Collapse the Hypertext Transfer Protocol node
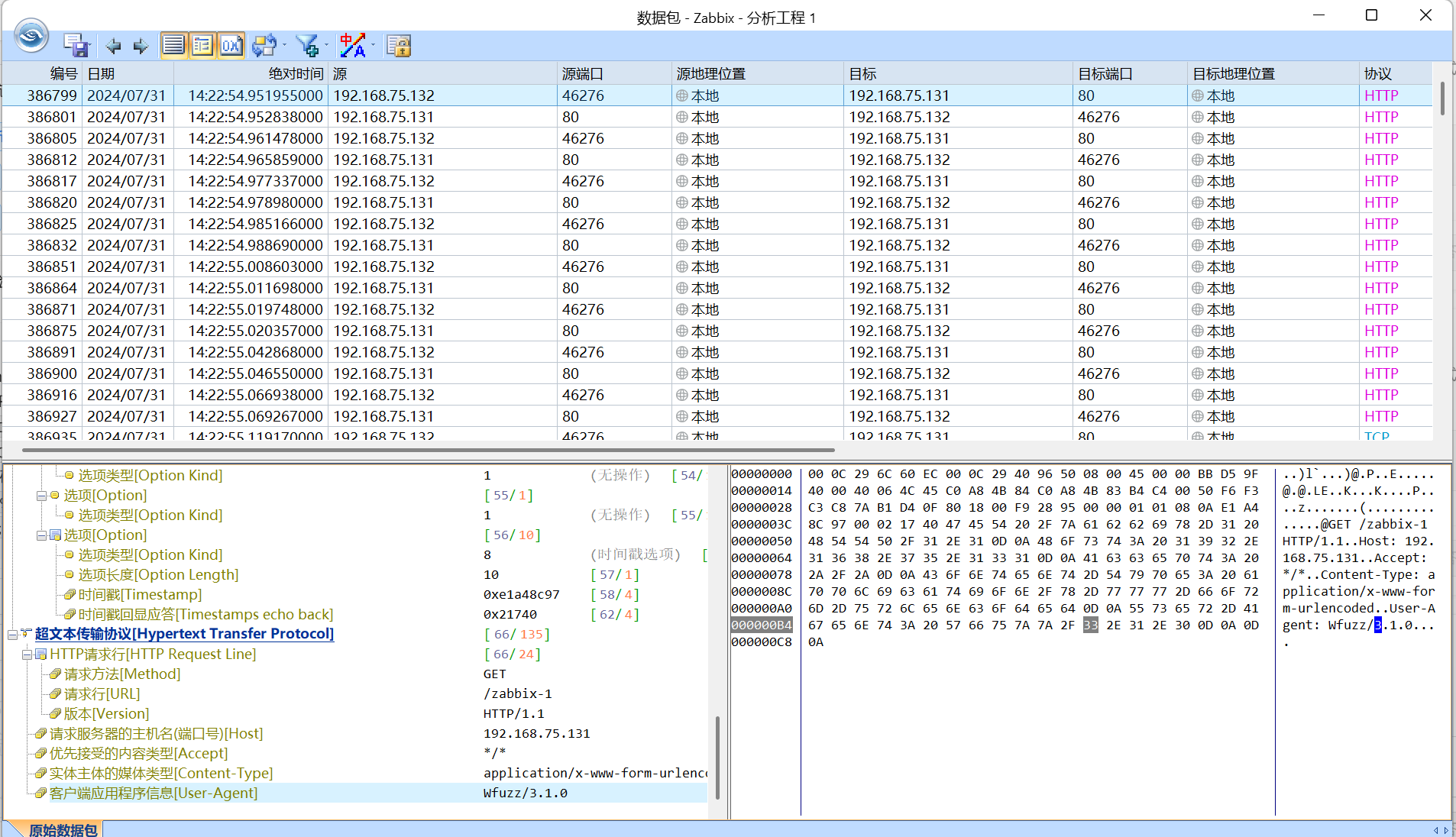The height and width of the screenshot is (837, 1456). click(12, 634)
